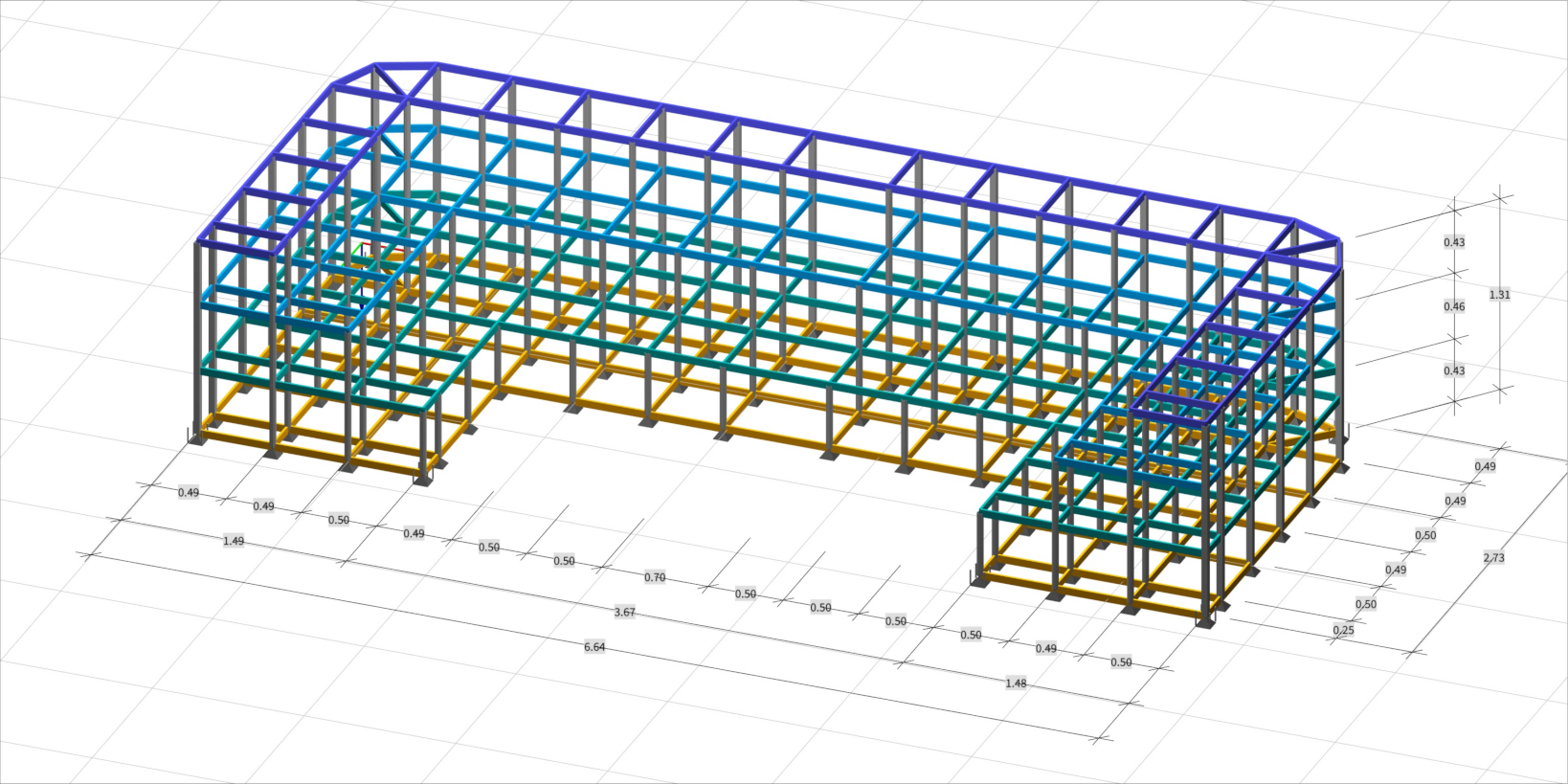Select the front corner column base of right wing
The width and height of the screenshot is (1568, 784).
point(1205,622)
